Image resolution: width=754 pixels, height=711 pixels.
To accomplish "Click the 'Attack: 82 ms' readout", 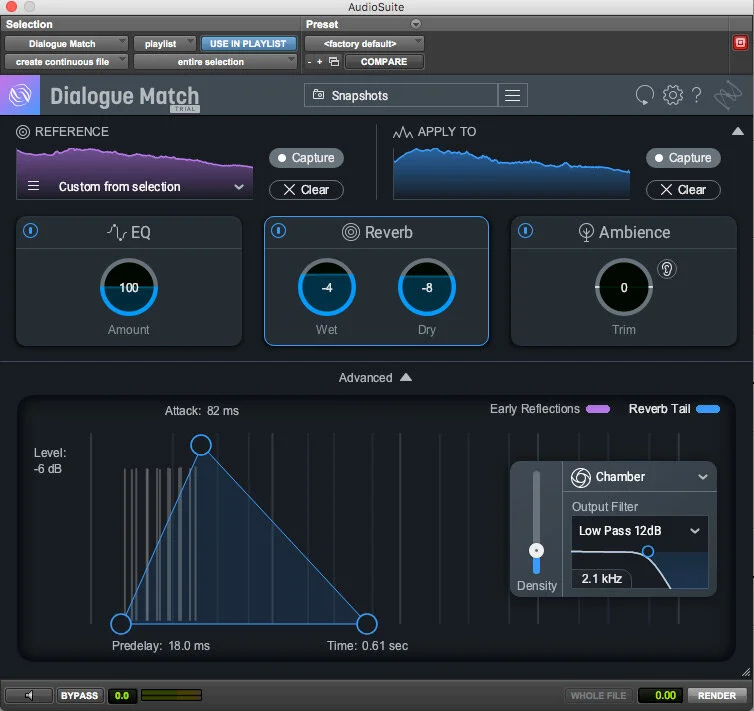I will pyautogui.click(x=201, y=411).
